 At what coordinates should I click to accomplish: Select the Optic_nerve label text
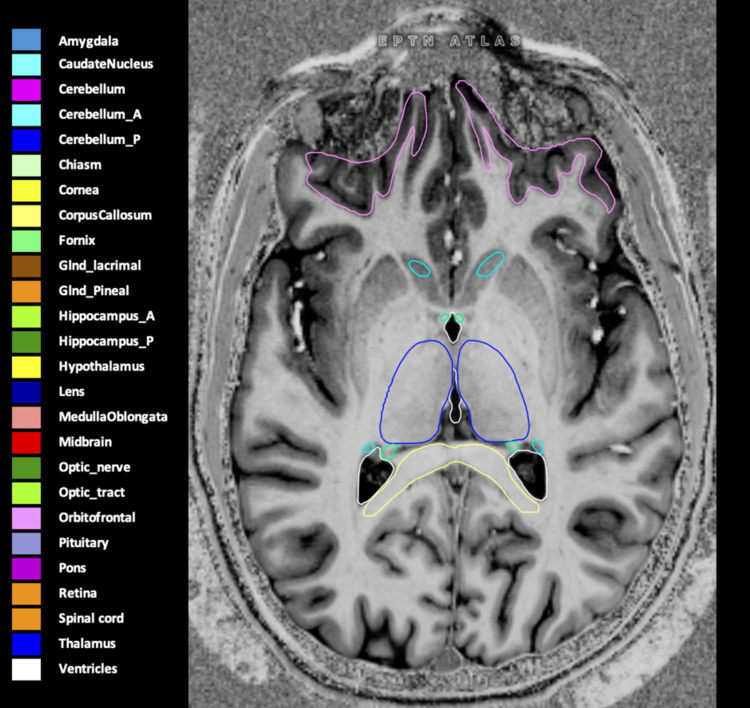(94, 467)
